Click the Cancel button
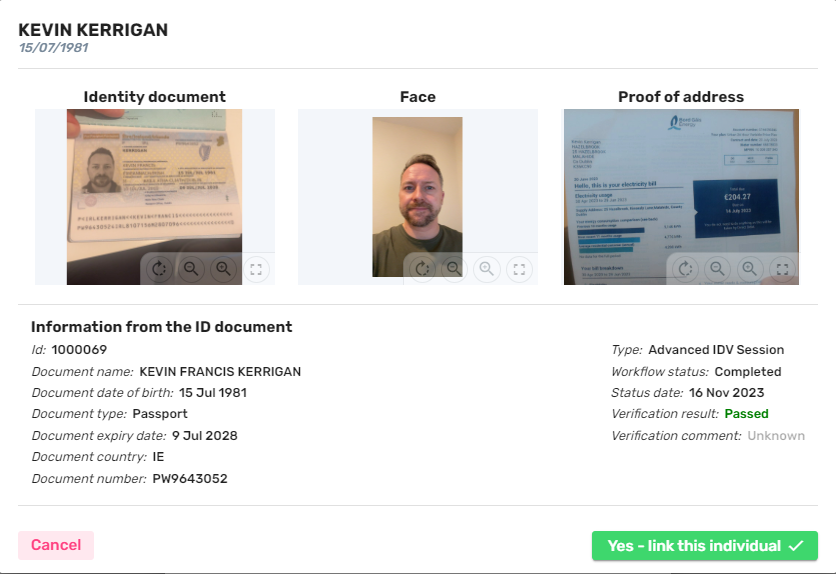 pyautogui.click(x=56, y=545)
